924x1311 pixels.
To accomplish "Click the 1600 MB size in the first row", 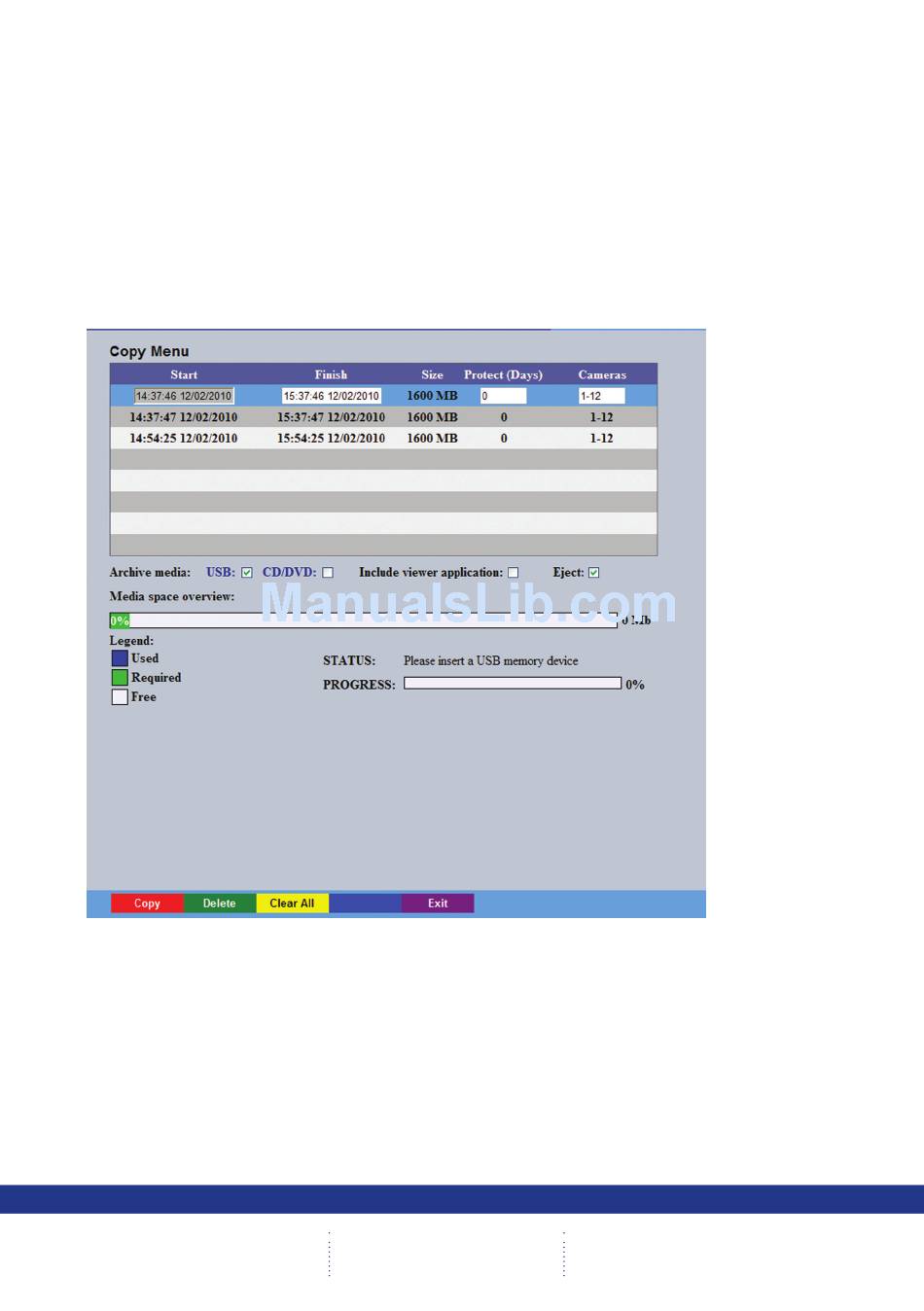I will [432, 396].
